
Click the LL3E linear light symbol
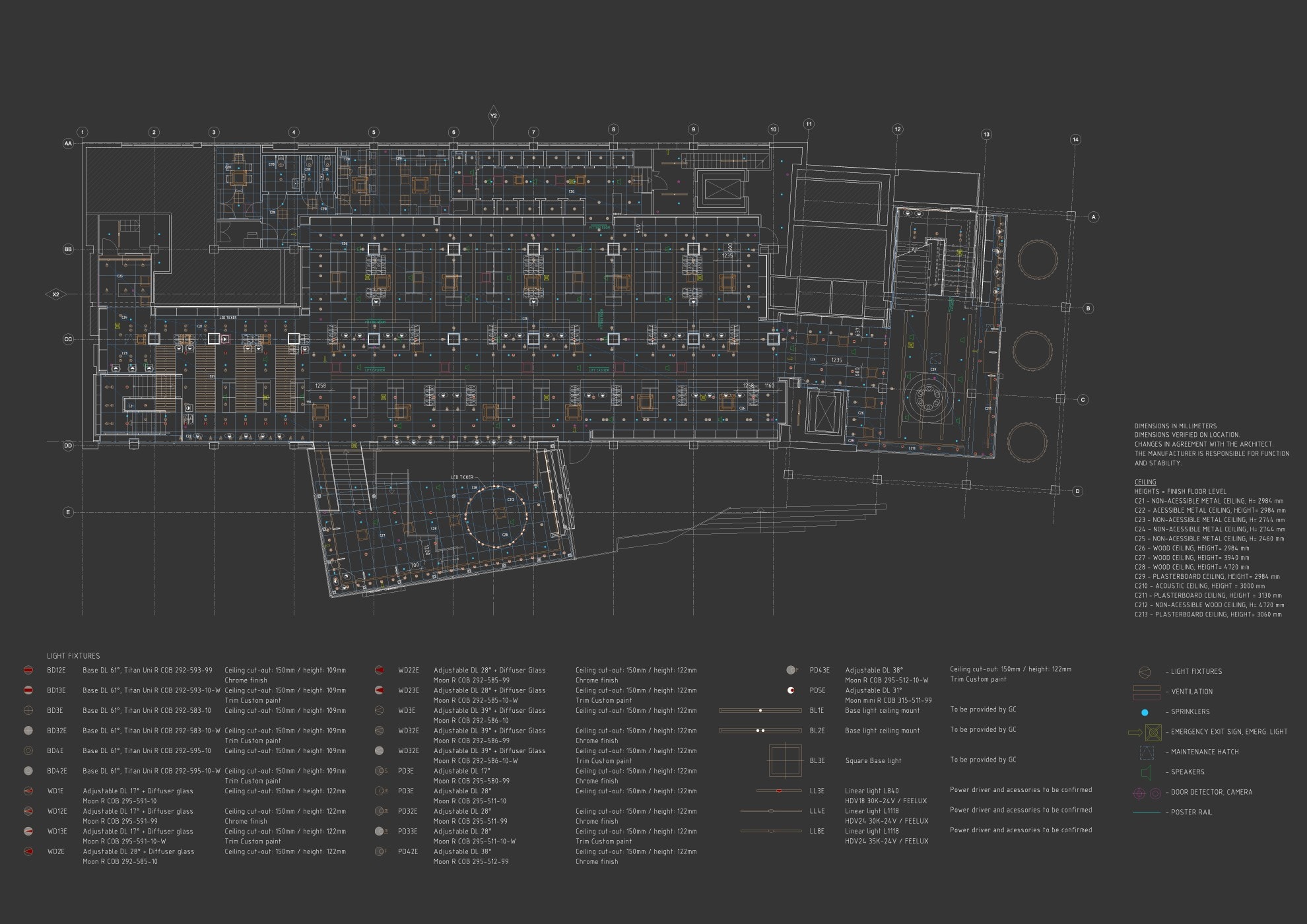click(x=779, y=791)
